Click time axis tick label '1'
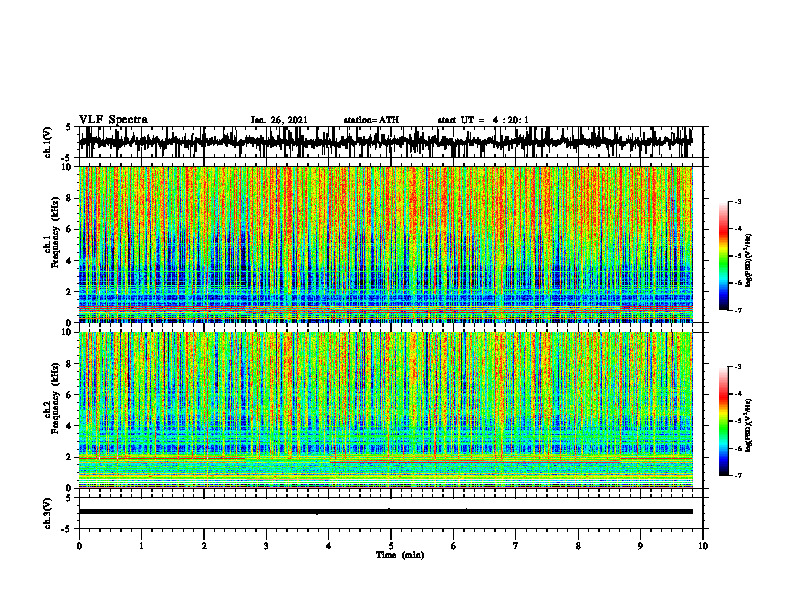 141,546
